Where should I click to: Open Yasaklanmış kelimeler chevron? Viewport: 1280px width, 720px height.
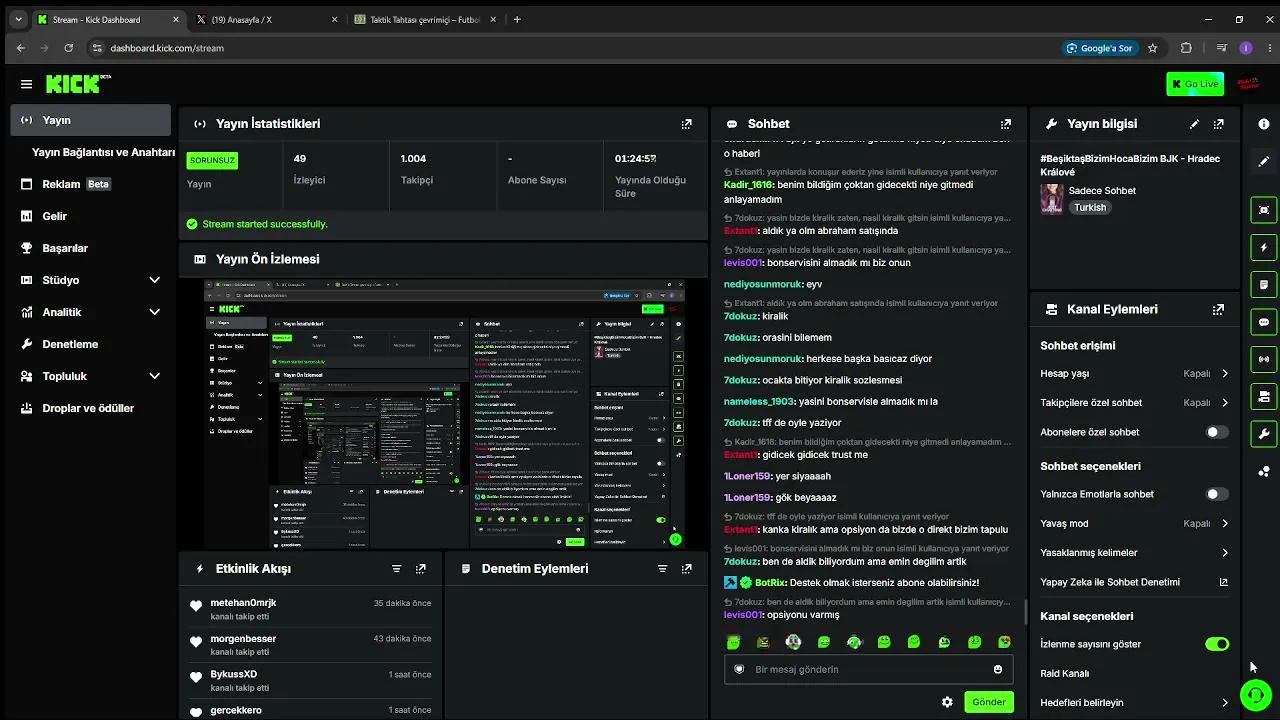click(1225, 553)
